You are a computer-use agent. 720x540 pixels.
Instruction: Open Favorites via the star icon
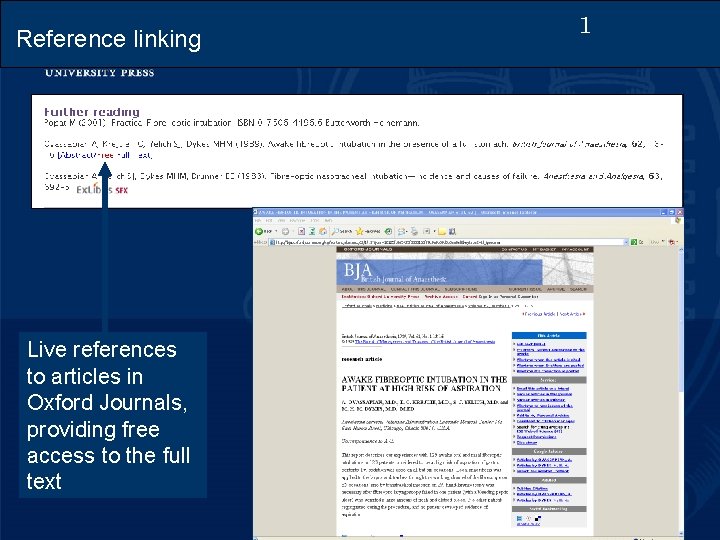pos(368,231)
